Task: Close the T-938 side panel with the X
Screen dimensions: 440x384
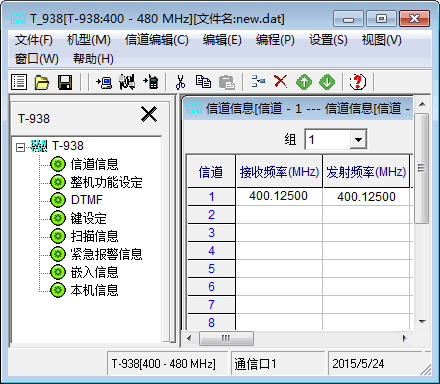Action: coord(149,114)
